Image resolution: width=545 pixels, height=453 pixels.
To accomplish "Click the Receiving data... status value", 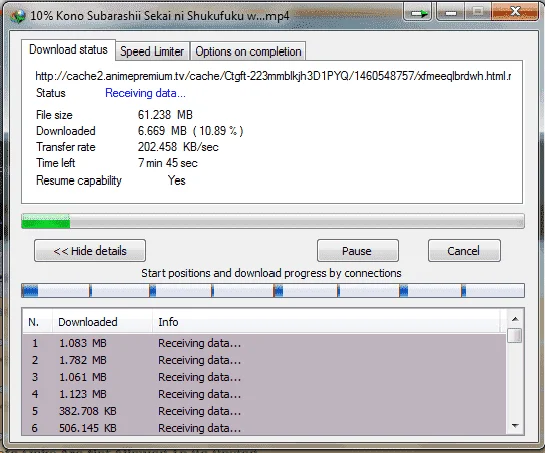I will [145, 93].
